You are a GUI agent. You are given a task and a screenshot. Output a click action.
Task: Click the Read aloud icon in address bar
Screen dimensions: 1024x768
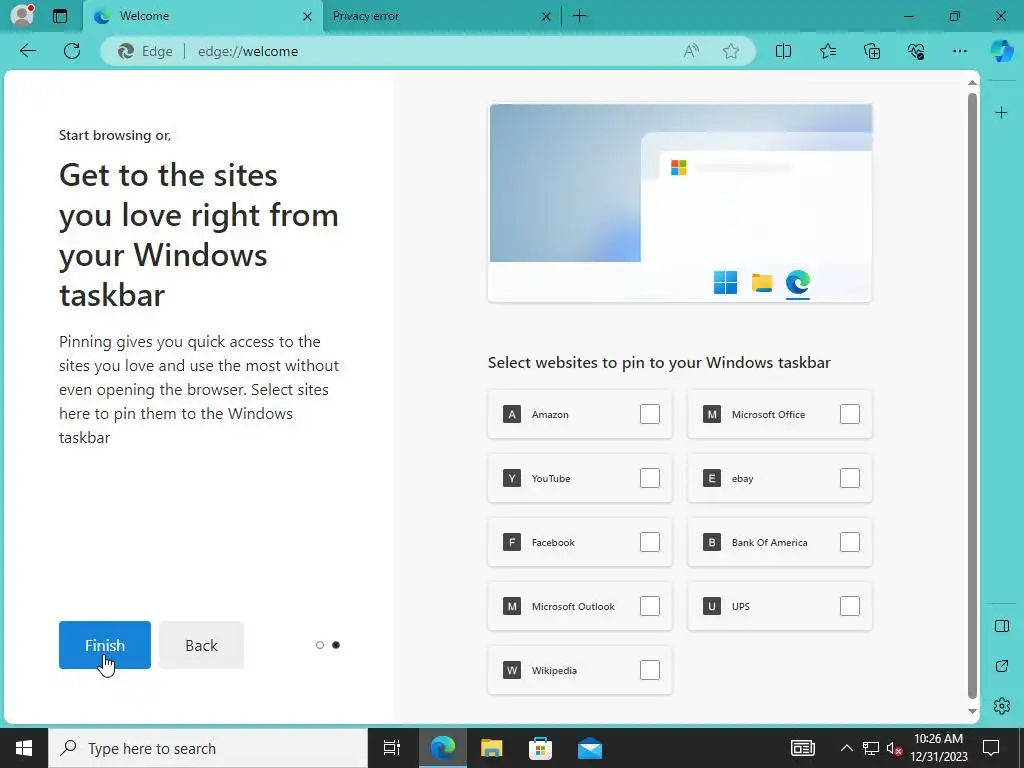[691, 51]
